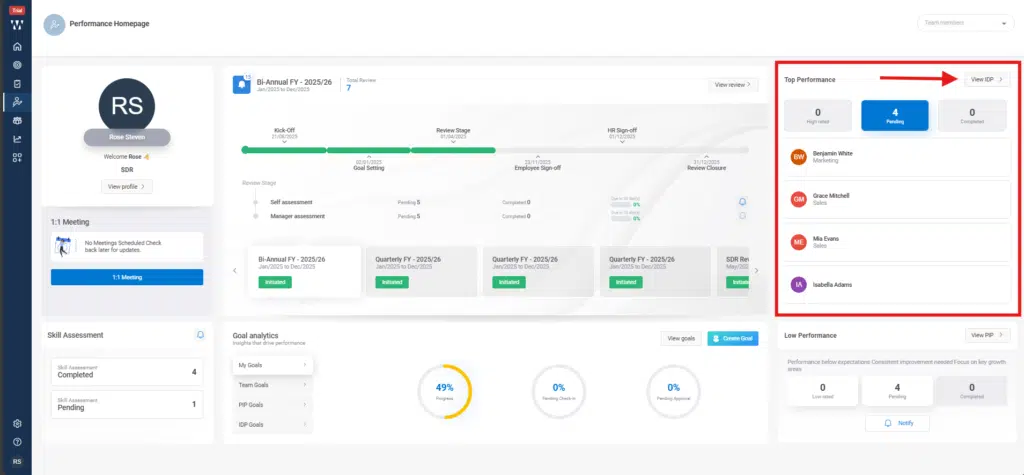Expand the Kick-Off stage chevron
Image resolution: width=1024 pixels, height=475 pixels.
click(285, 142)
